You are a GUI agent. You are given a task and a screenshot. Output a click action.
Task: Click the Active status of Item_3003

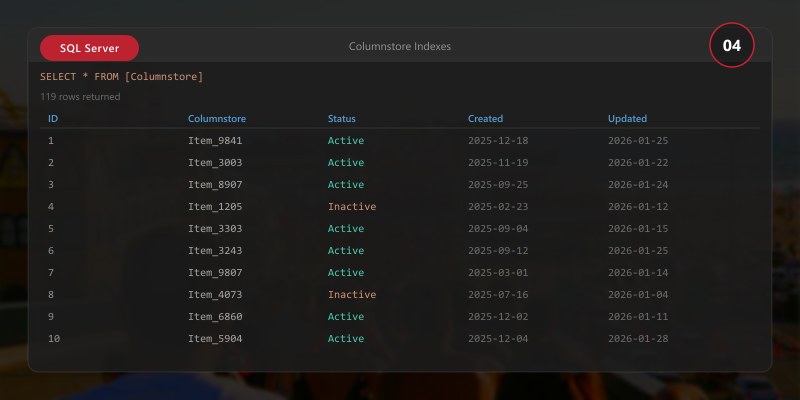click(x=346, y=162)
